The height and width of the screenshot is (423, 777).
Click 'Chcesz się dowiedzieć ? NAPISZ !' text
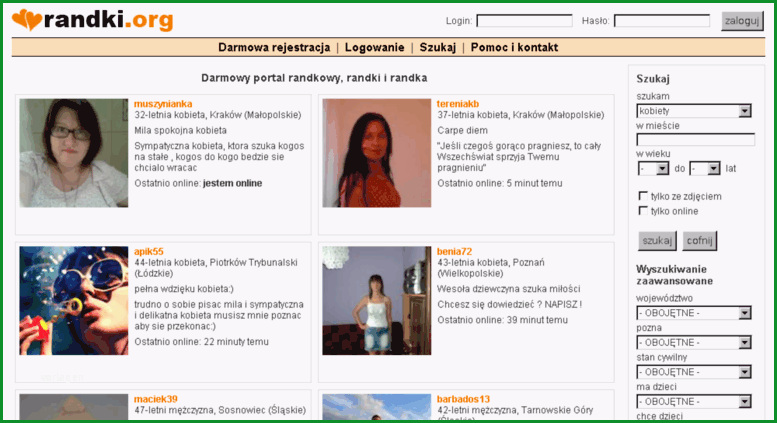click(509, 305)
